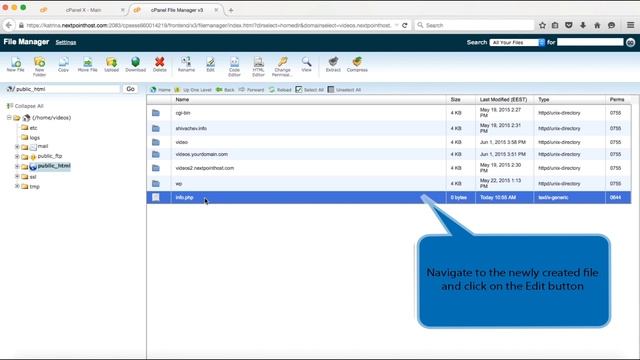
Task: Expand the mail folder node
Action: click(17, 147)
